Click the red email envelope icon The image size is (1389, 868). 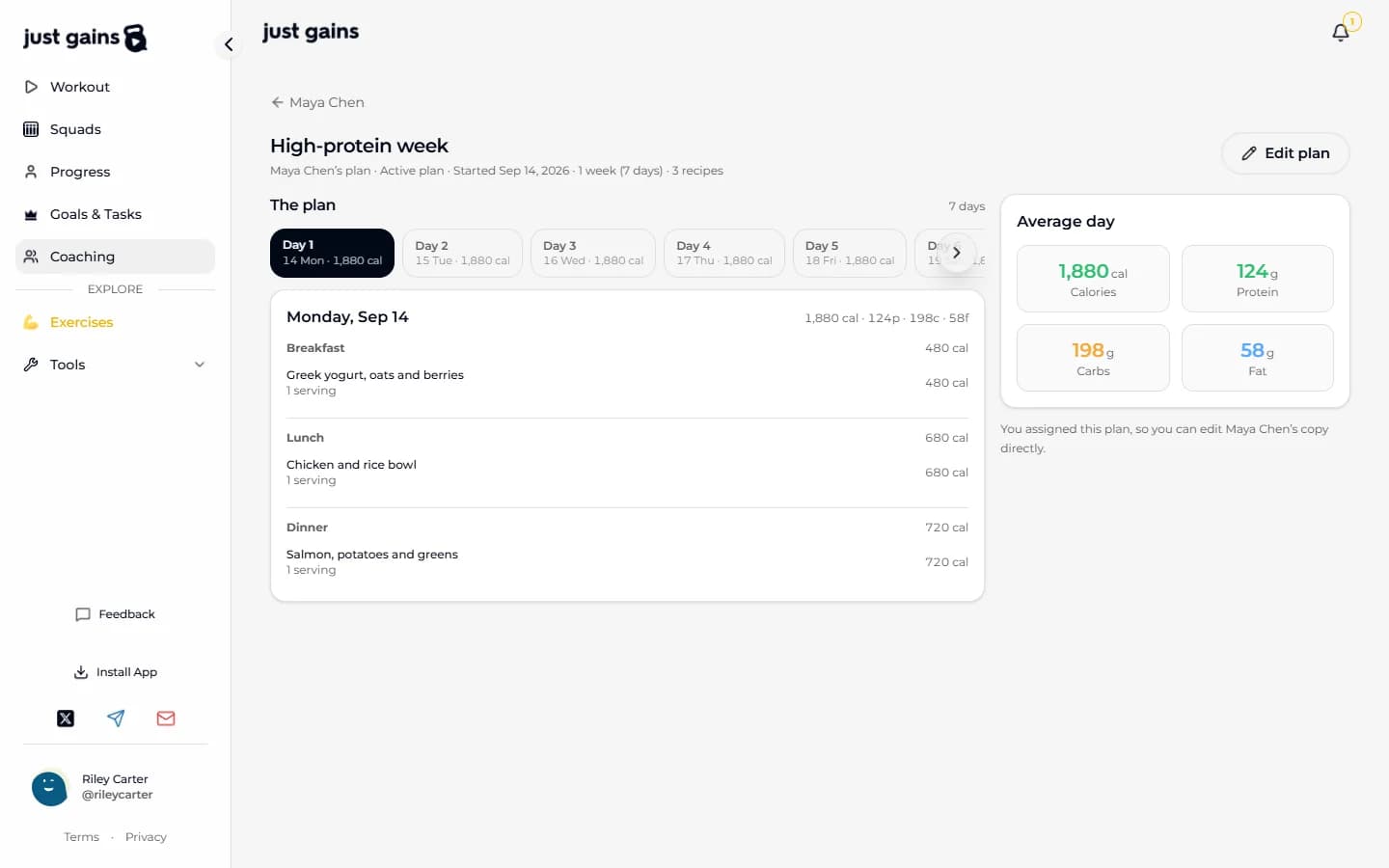166,719
